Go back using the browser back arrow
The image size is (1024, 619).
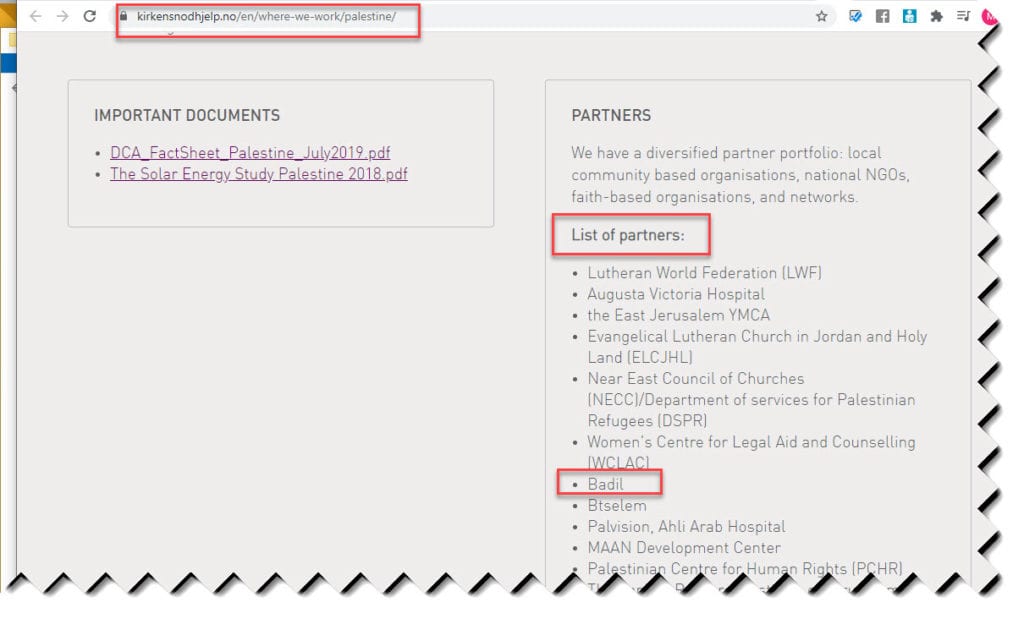tap(35, 16)
